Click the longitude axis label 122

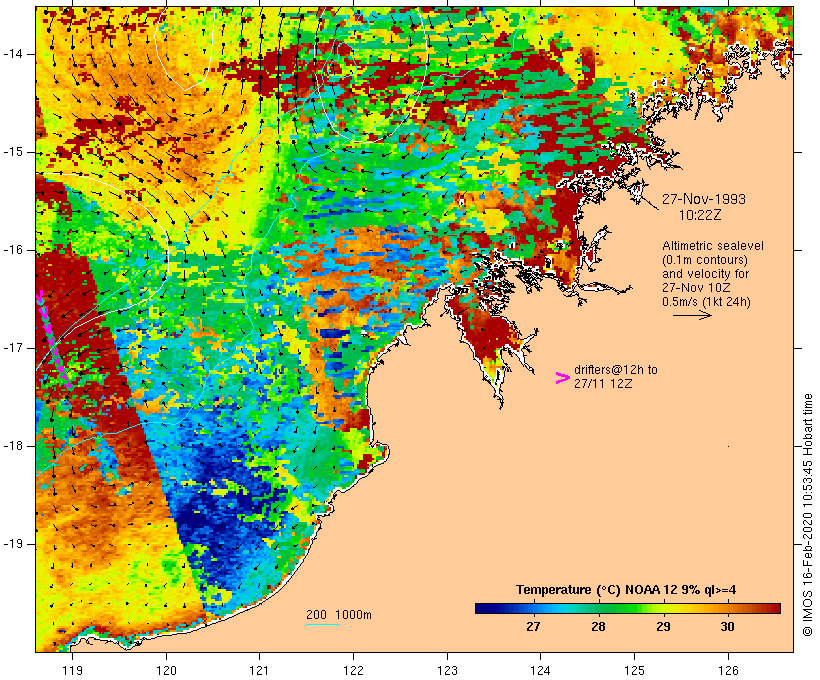pos(353,670)
